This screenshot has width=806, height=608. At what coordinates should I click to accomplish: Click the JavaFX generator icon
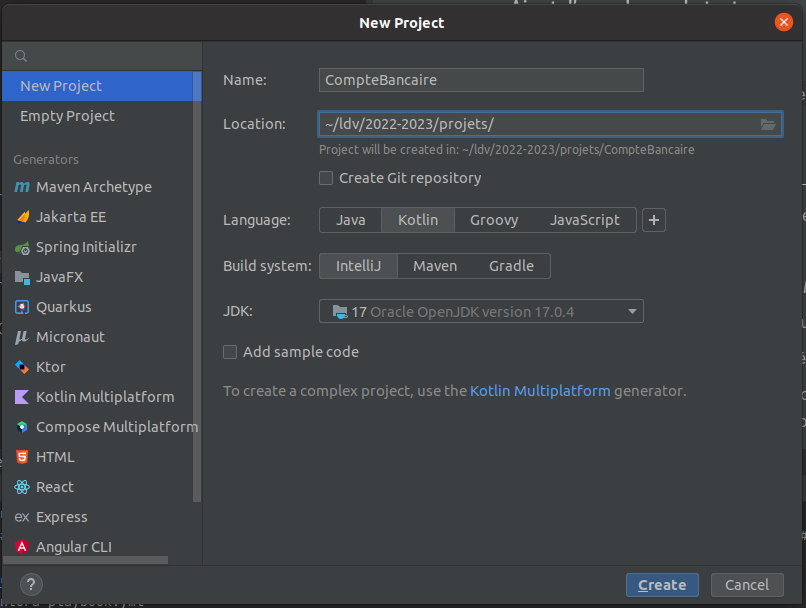[x=22, y=278]
